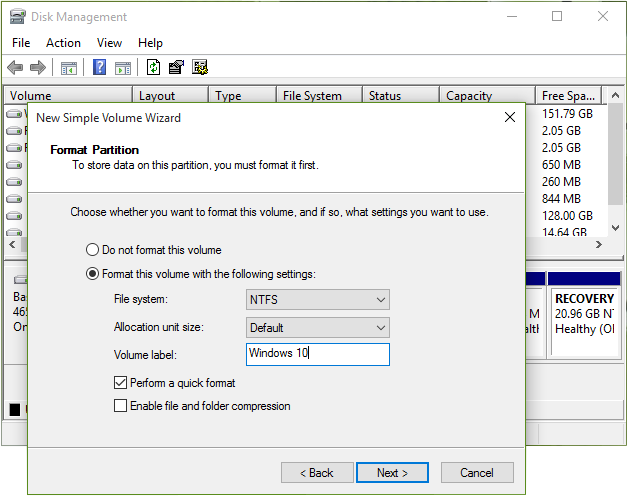Click the Next button in wizard

coord(392,472)
